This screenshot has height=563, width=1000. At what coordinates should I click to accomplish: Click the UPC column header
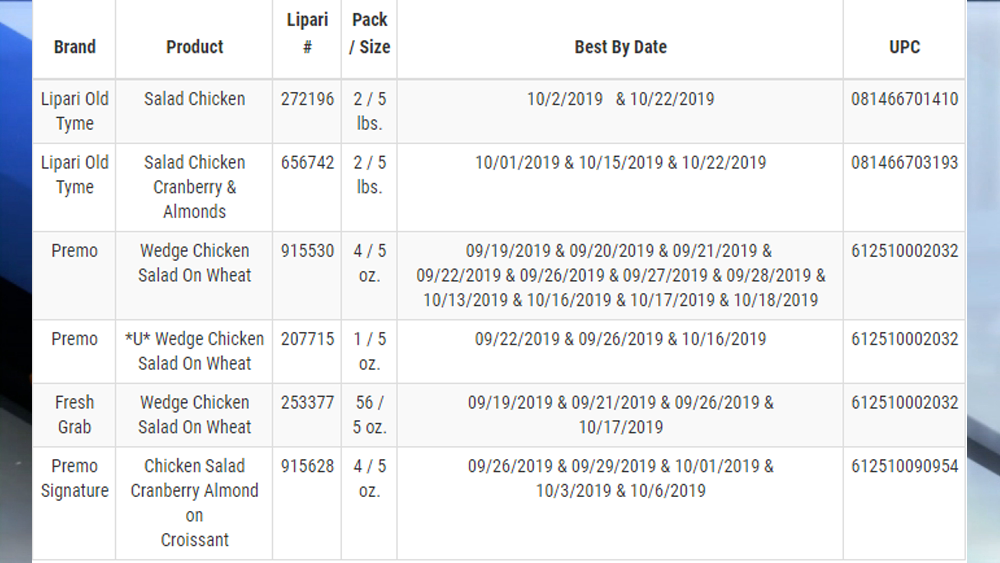pos(904,47)
